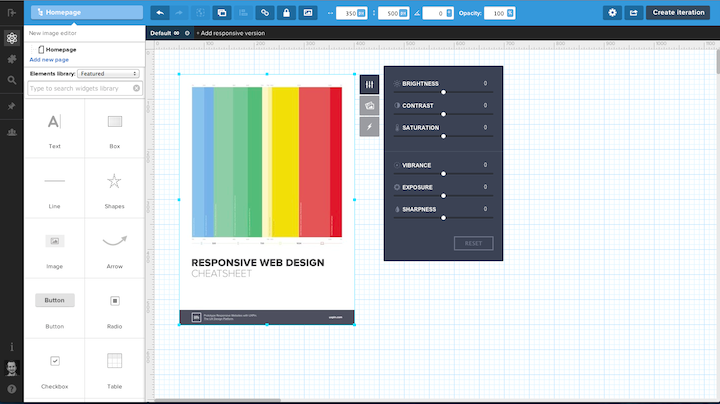Click the lock icon in toolbar
This screenshot has width=720, height=404.
[x=286, y=12]
